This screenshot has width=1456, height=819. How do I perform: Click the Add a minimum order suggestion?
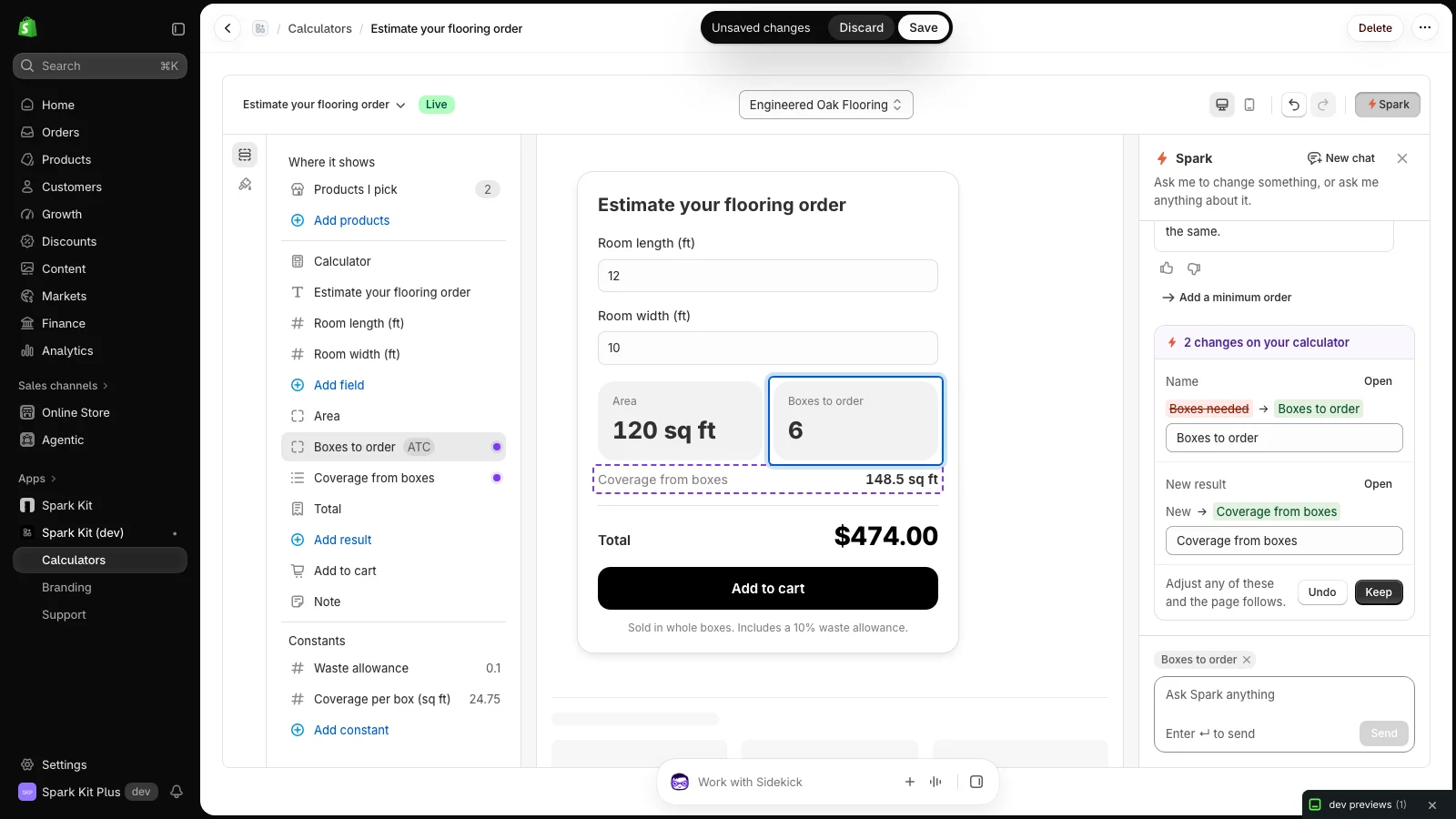1227,298
